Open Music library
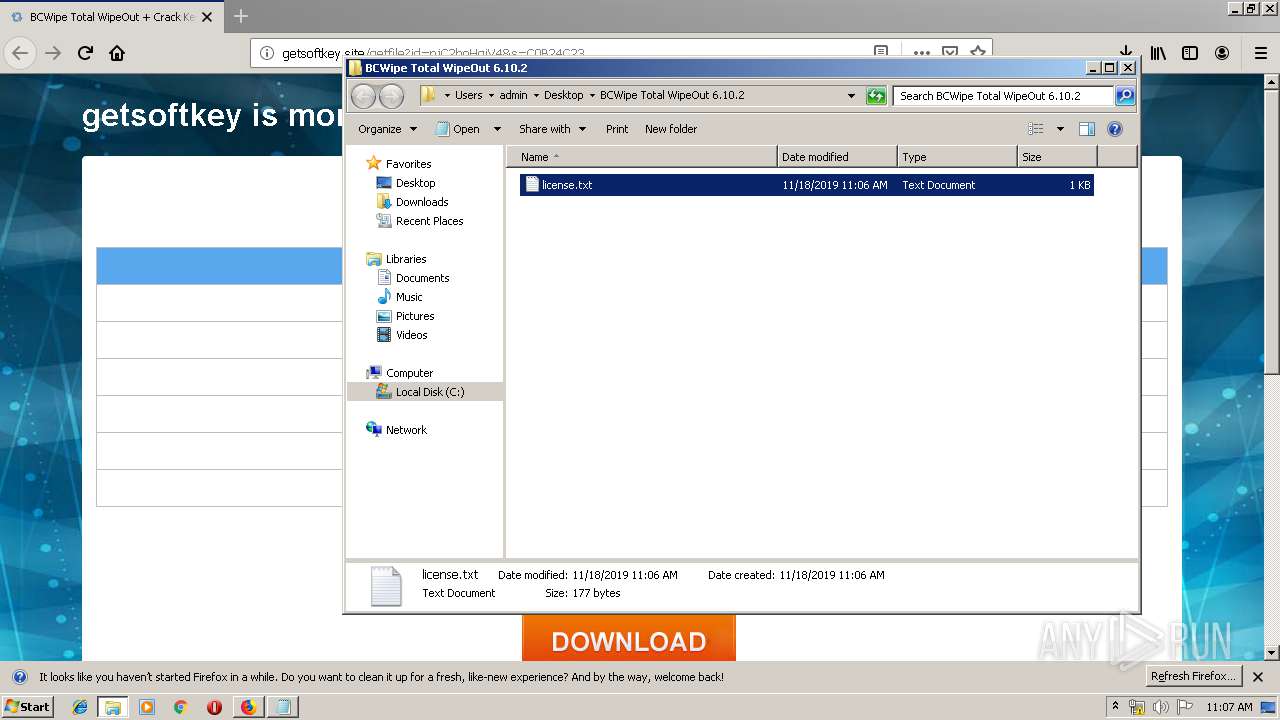The height and width of the screenshot is (720, 1280). [x=409, y=297]
